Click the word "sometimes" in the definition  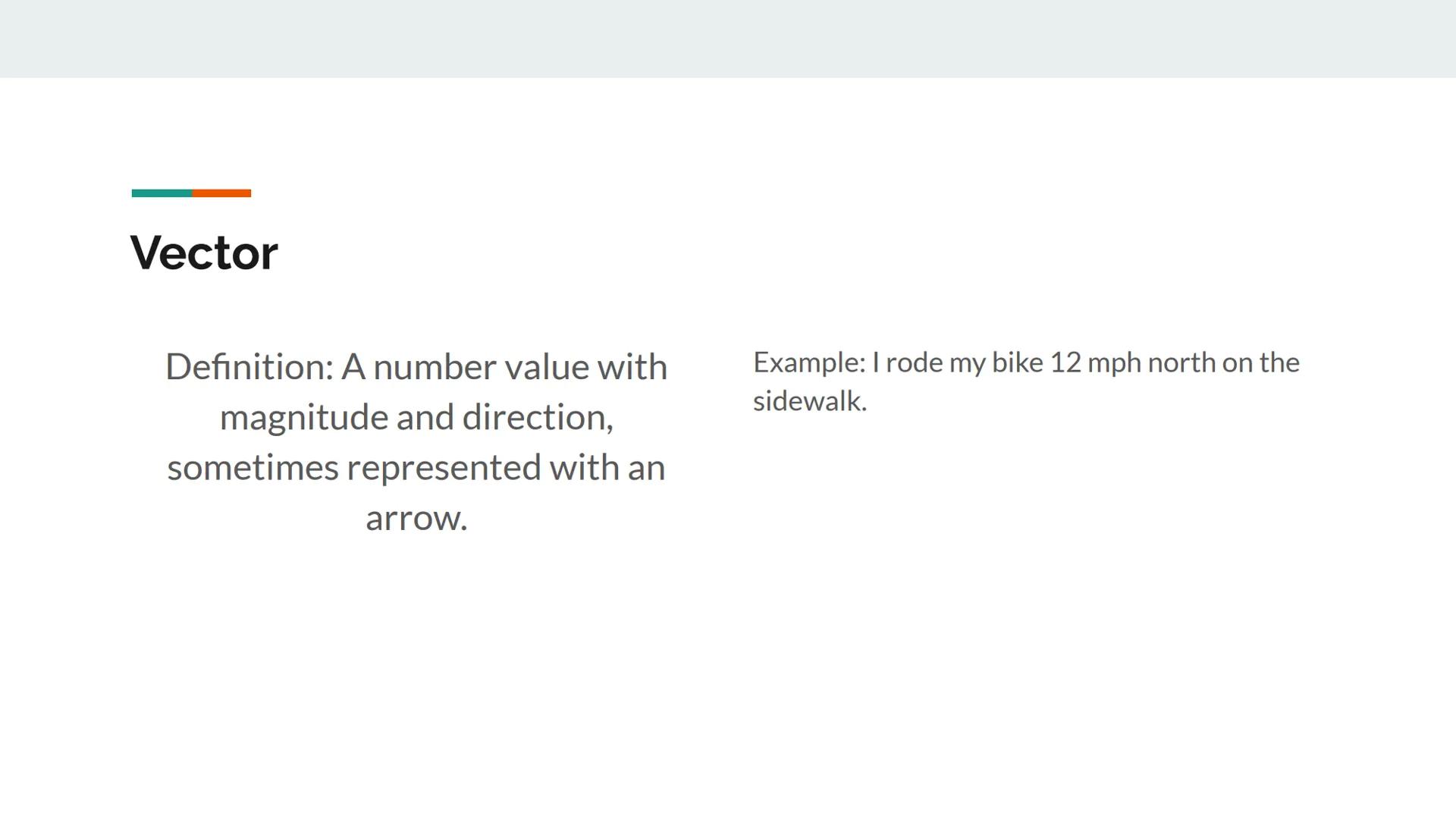click(253, 468)
